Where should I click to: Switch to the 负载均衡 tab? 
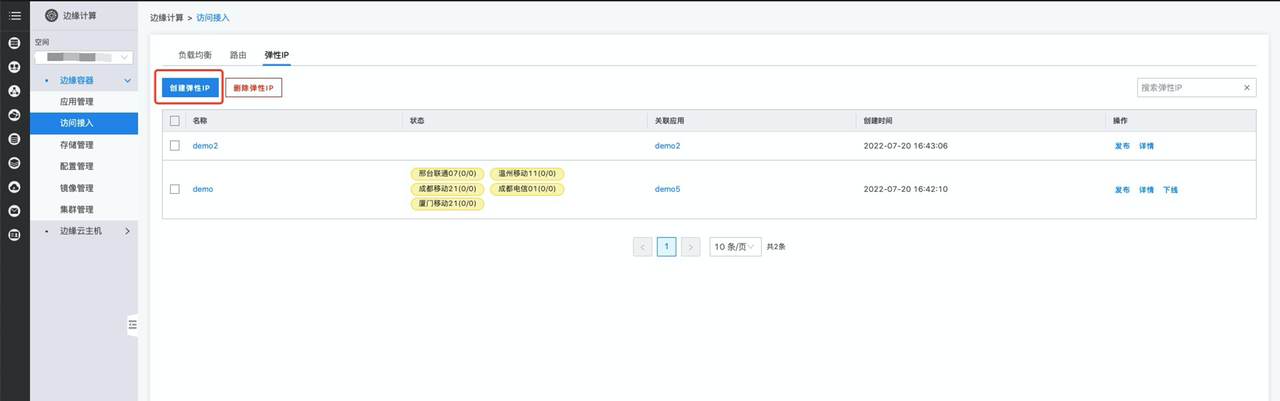[x=195, y=55]
